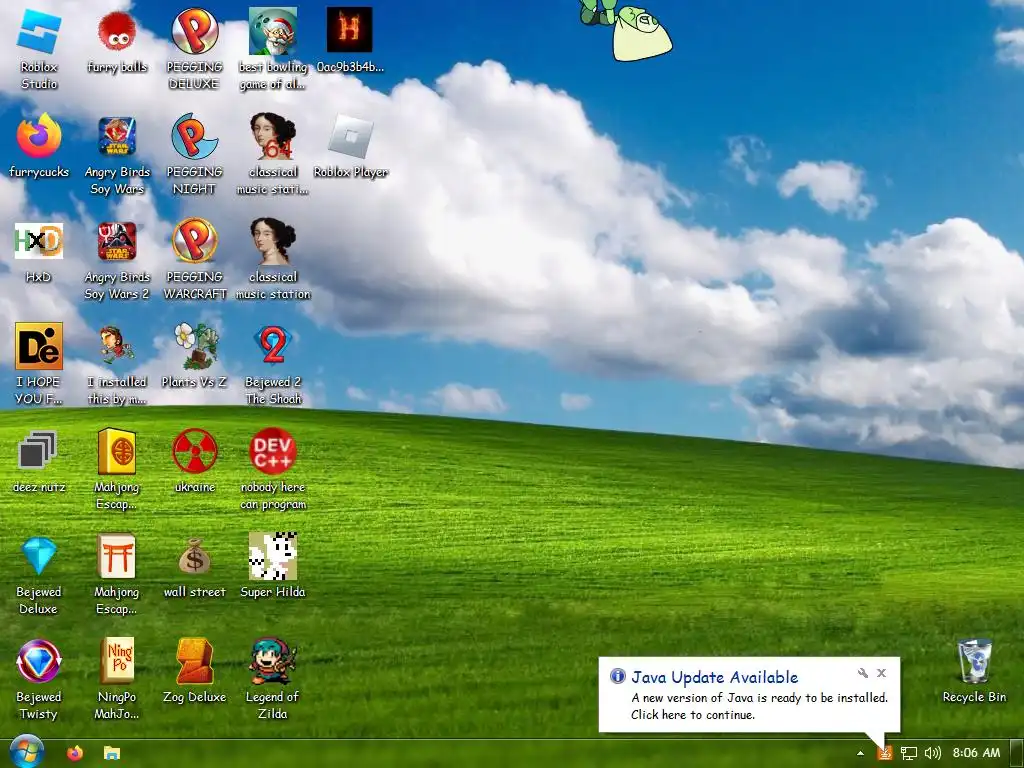Select the PEGGING DELUXE icon
The height and width of the screenshot is (768, 1024).
pos(195,49)
